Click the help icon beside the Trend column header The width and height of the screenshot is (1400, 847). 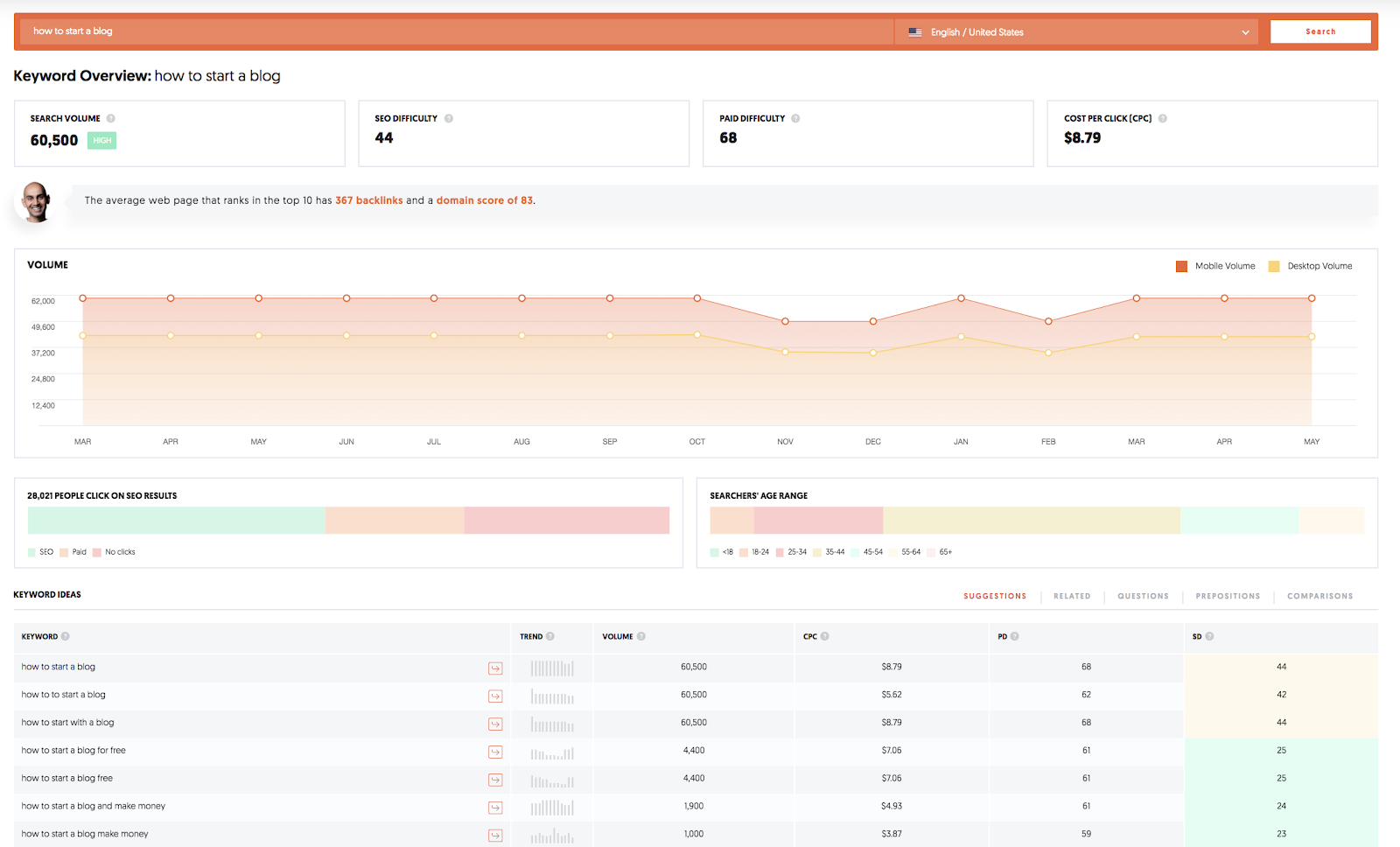pos(549,636)
